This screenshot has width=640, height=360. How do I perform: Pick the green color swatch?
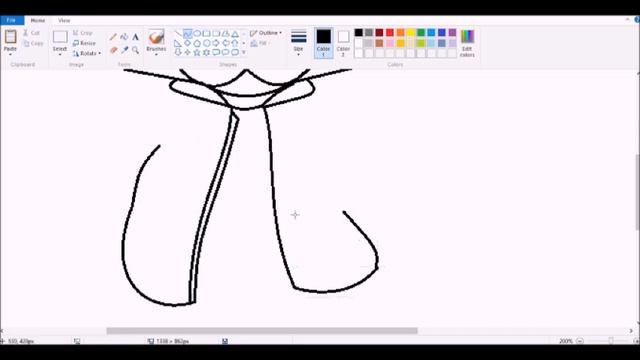pos(421,33)
